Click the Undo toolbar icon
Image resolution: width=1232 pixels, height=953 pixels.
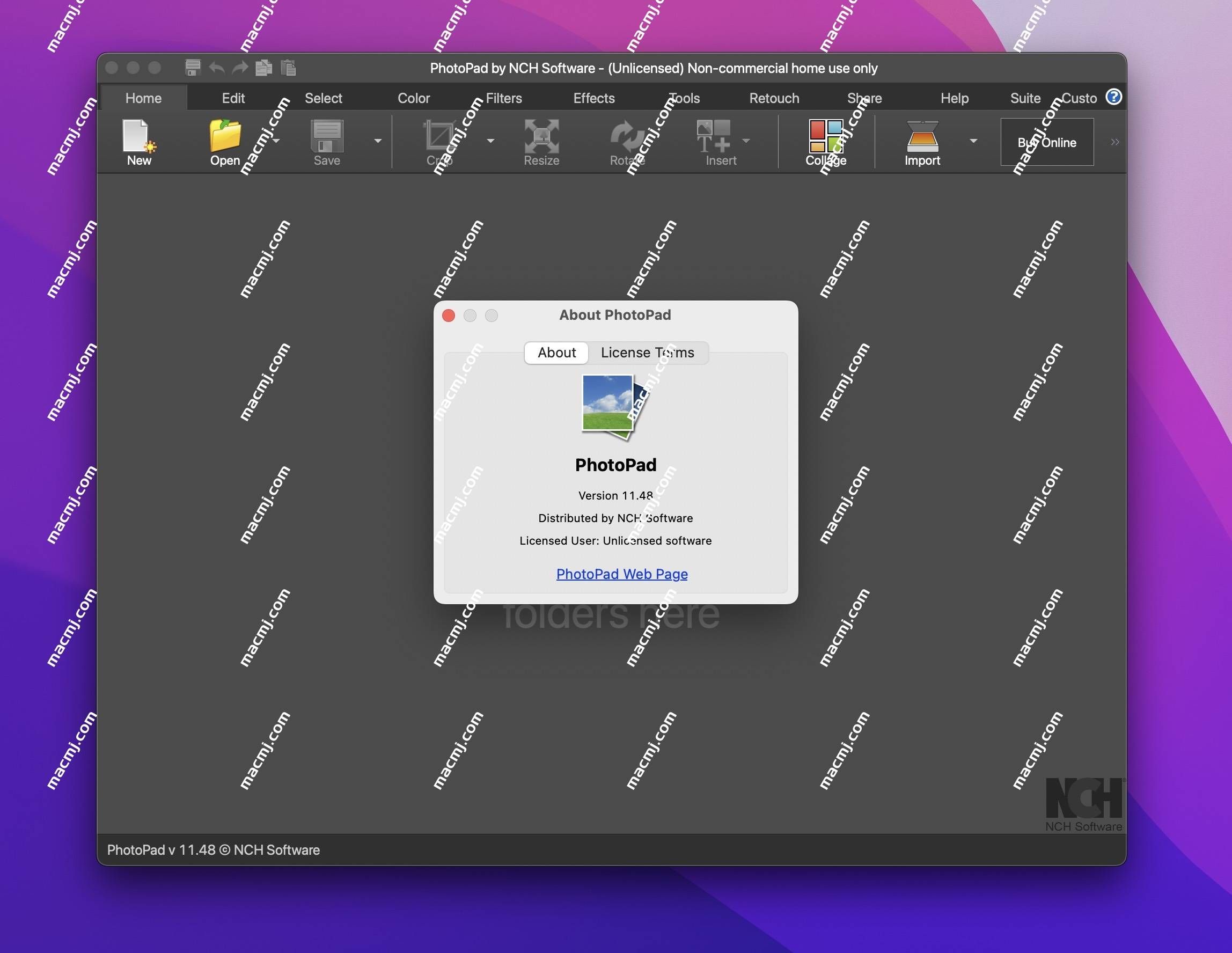pos(215,66)
